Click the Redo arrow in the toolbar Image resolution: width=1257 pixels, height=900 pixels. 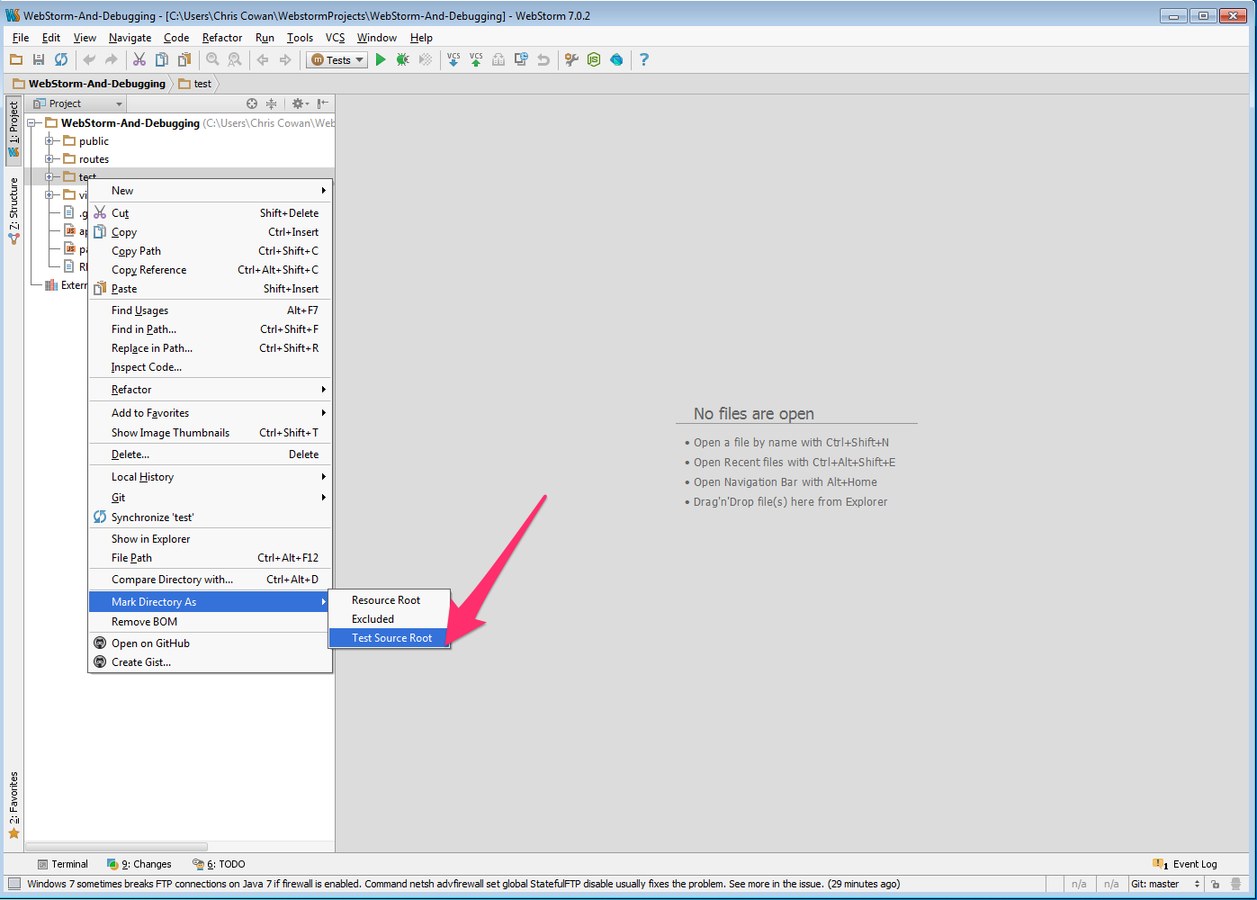pos(111,60)
